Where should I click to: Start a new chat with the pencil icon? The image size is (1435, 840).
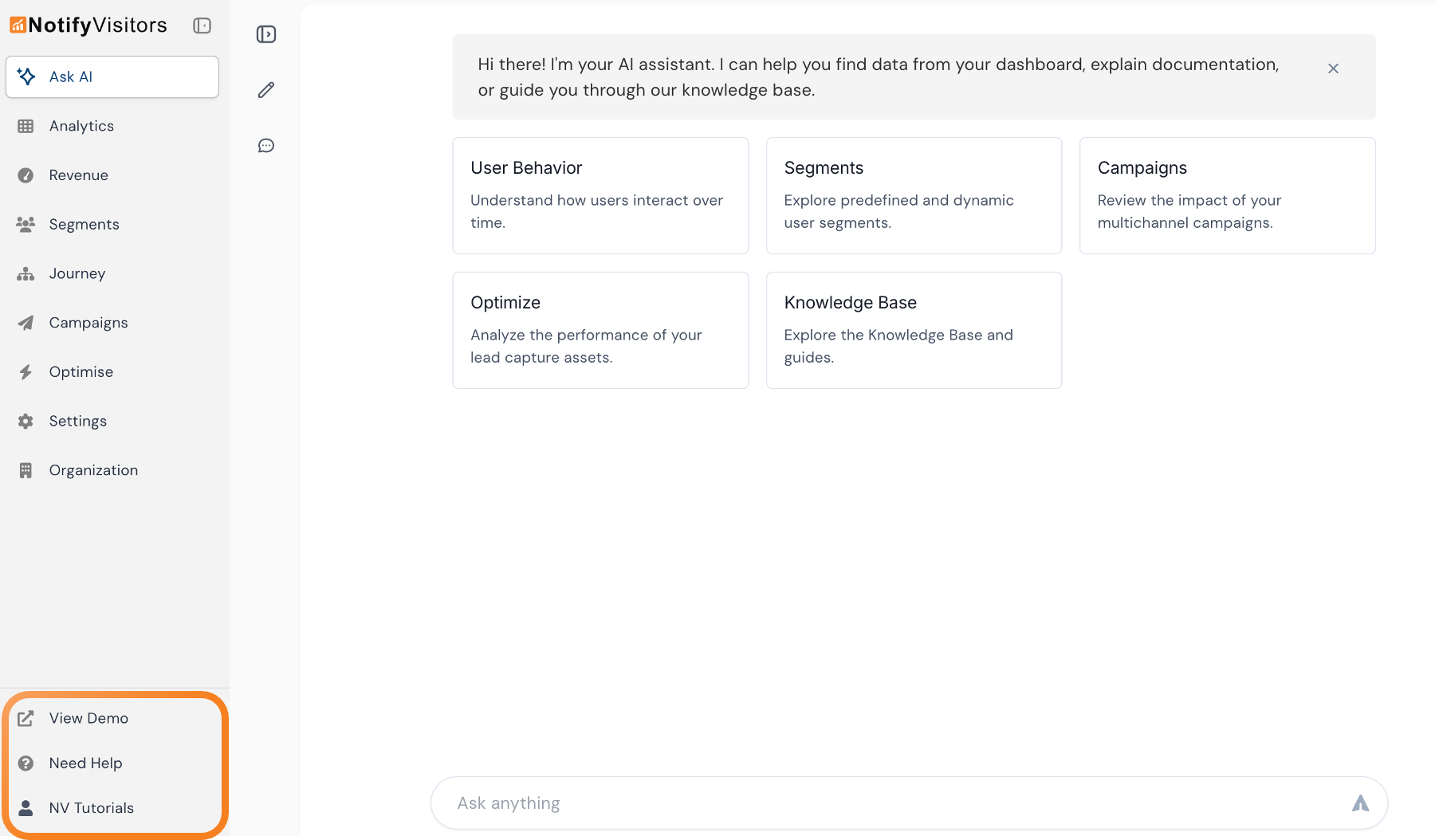pyautogui.click(x=265, y=89)
